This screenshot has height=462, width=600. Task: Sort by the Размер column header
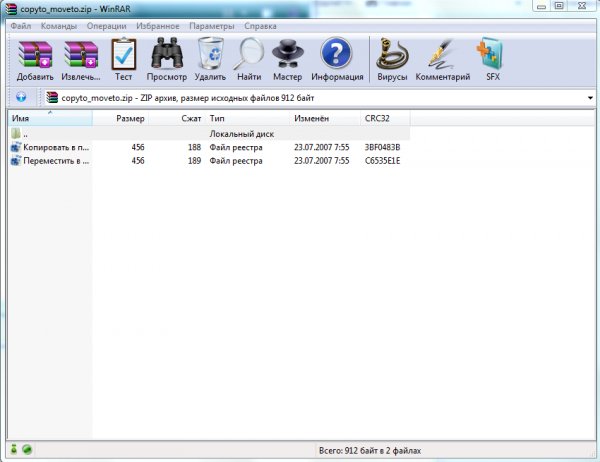point(121,118)
